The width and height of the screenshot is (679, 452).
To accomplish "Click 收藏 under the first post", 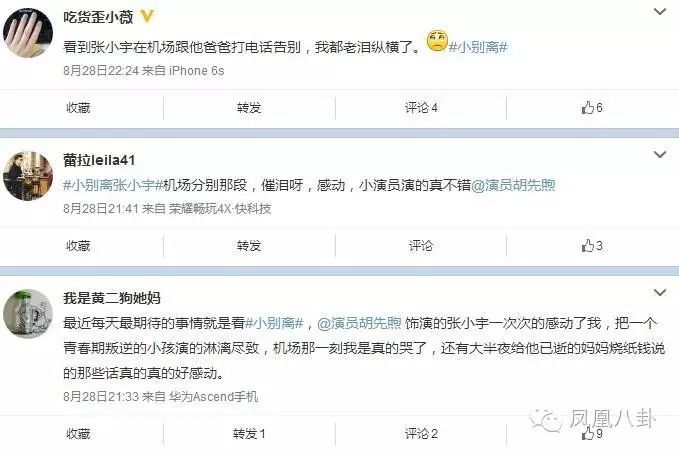I will 78,107.
